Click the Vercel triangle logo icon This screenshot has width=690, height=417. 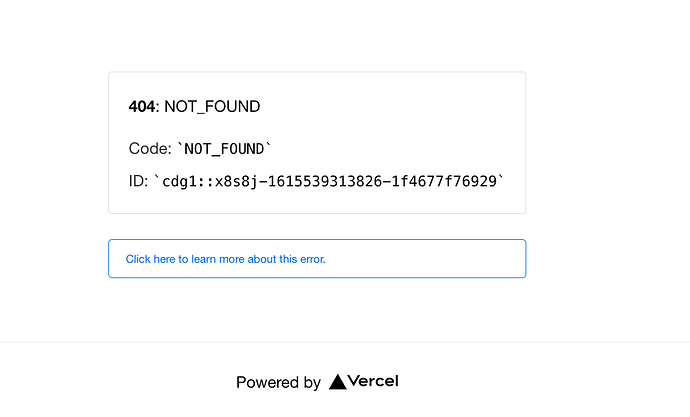[x=337, y=381]
